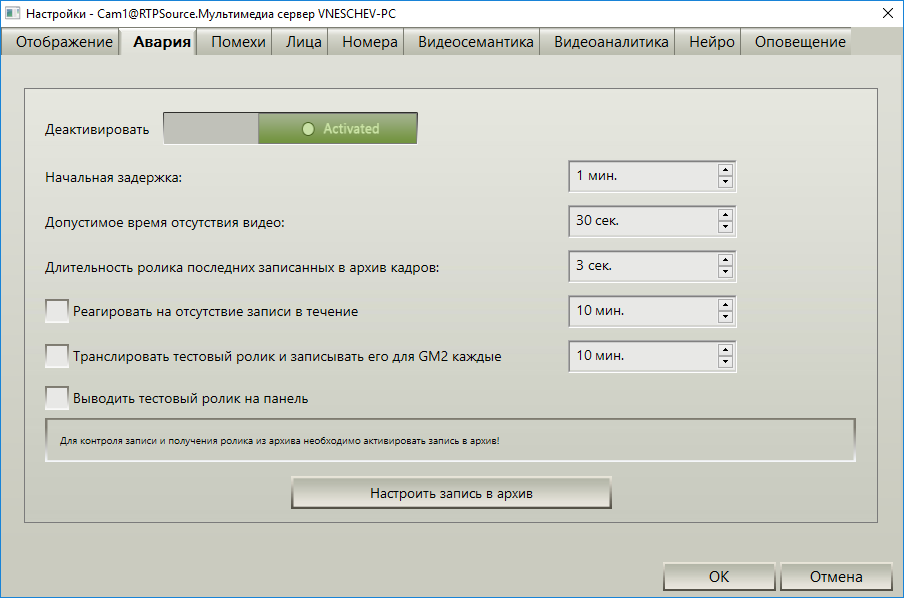The width and height of the screenshot is (904, 598).
Task: Decrease Начальная задержка with down arrow
Action: (x=725, y=182)
